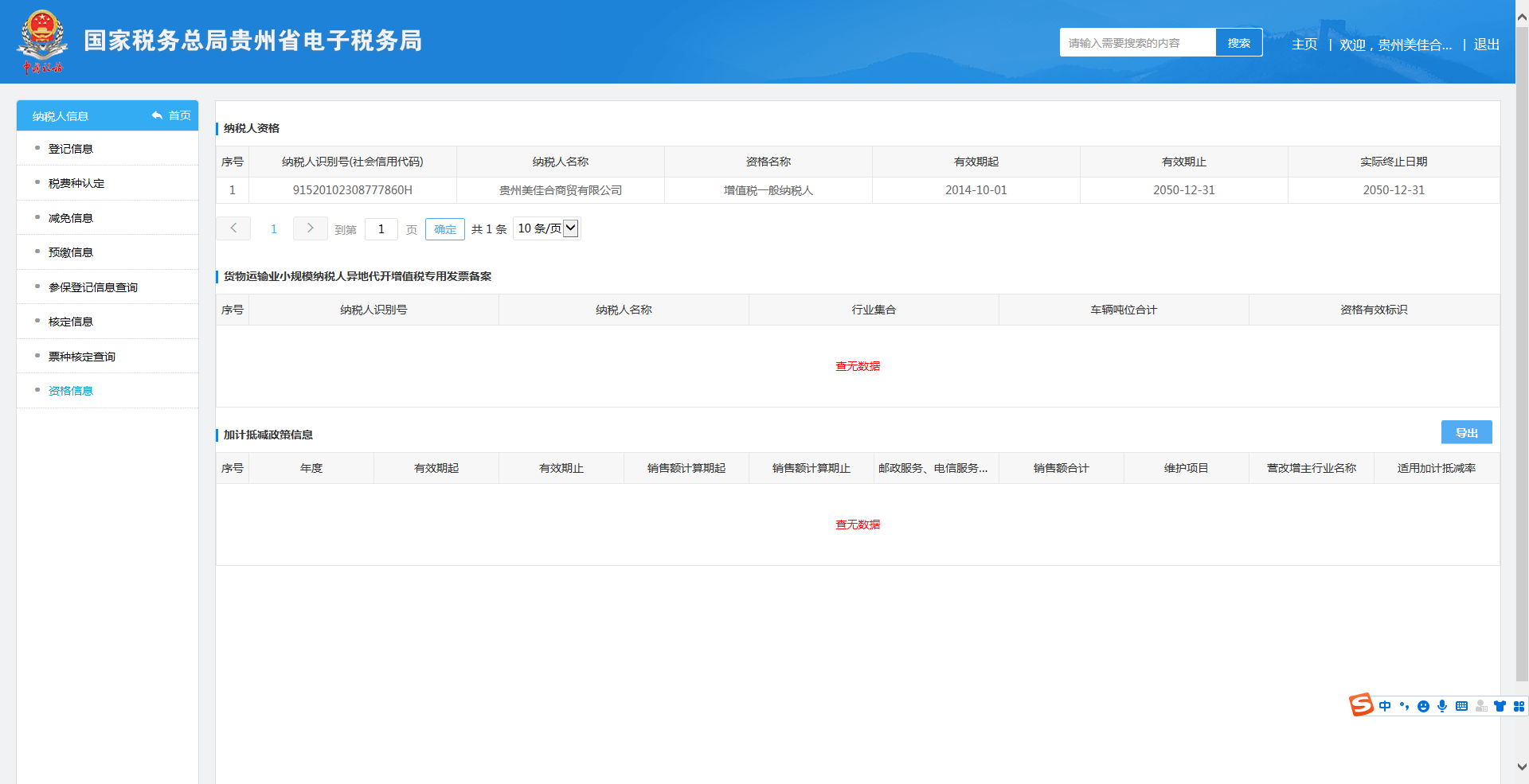
Task: Open the 10 条/页 page-size dropdown
Action: (547, 228)
